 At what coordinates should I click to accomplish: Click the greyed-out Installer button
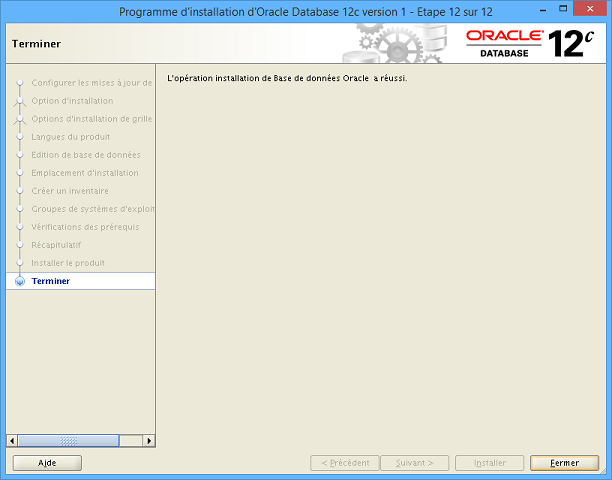tap(489, 463)
